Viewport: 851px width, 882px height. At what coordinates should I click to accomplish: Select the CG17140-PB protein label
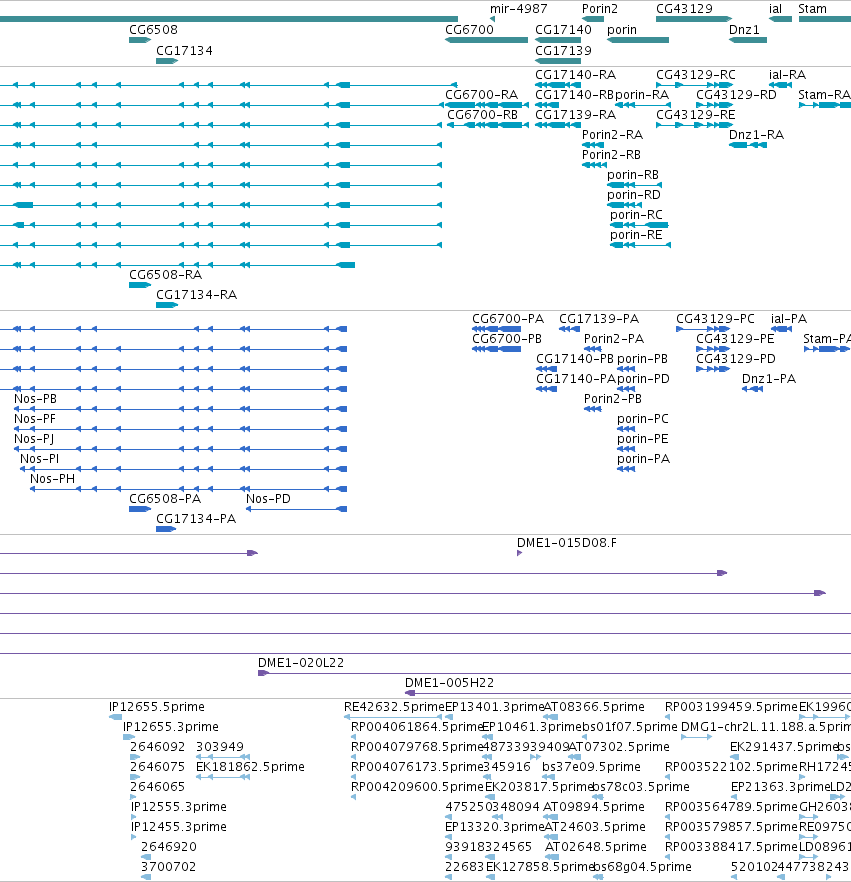(575, 359)
